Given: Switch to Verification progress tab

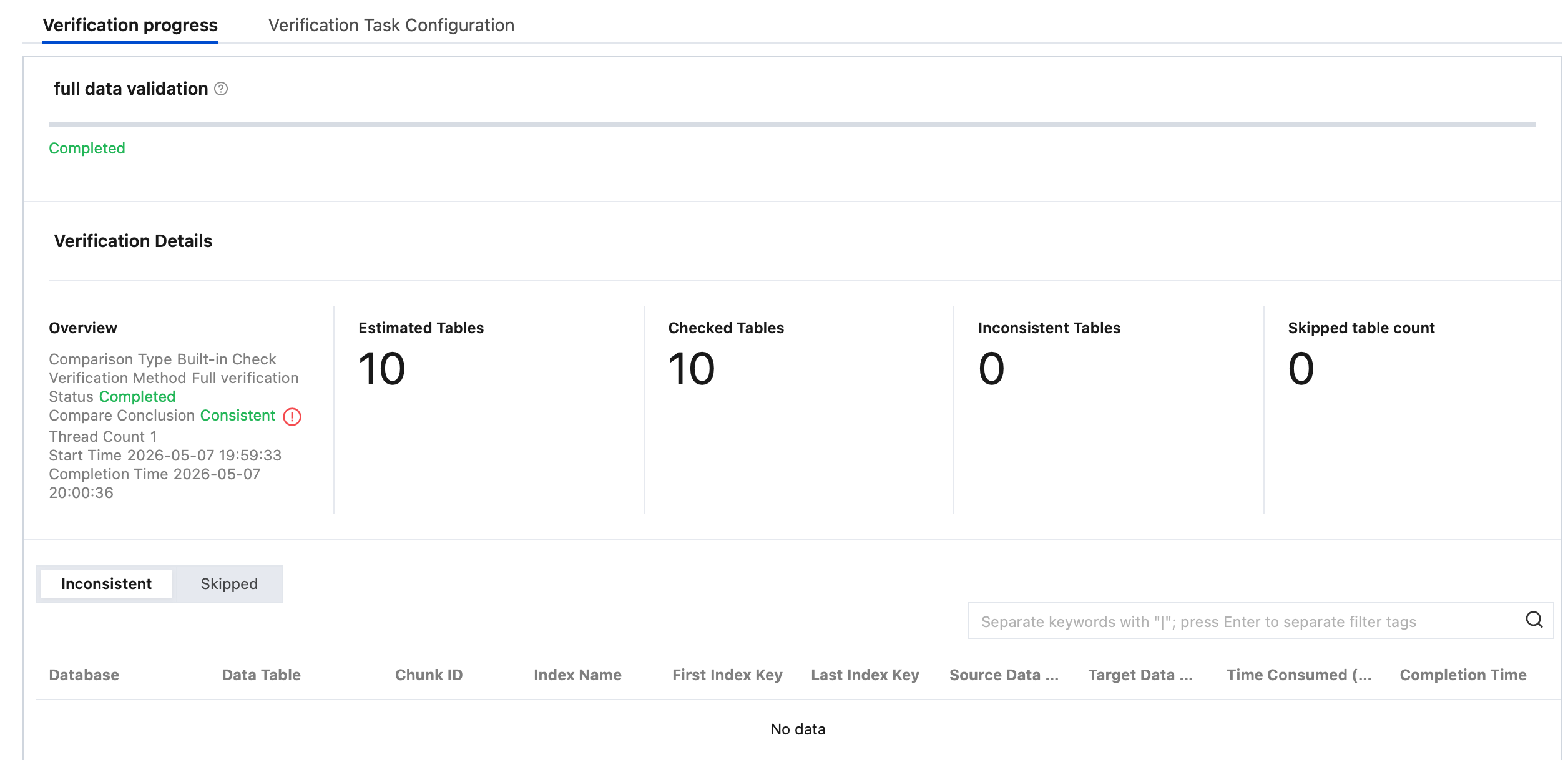Looking at the screenshot, I should 130,25.
